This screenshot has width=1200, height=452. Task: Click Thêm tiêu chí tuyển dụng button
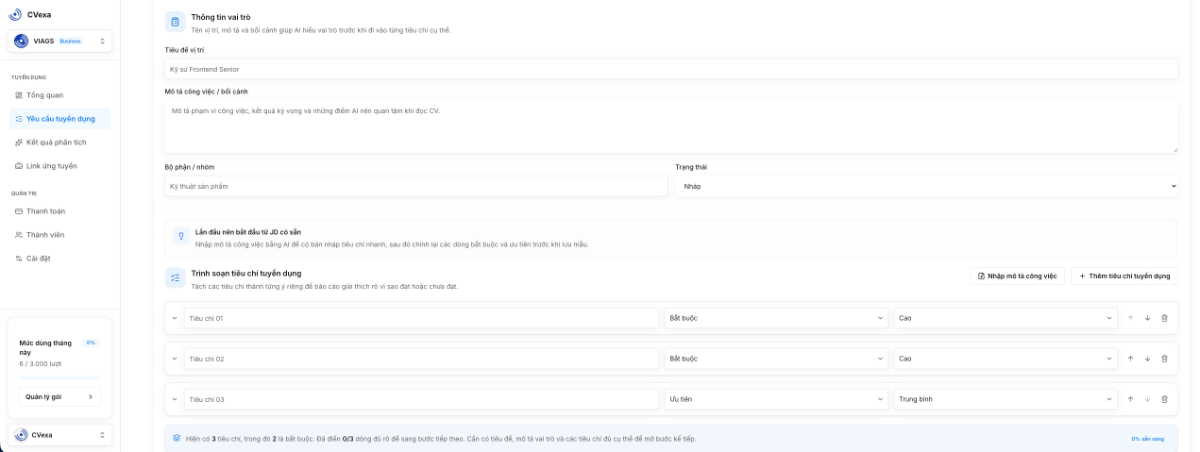click(1124, 275)
